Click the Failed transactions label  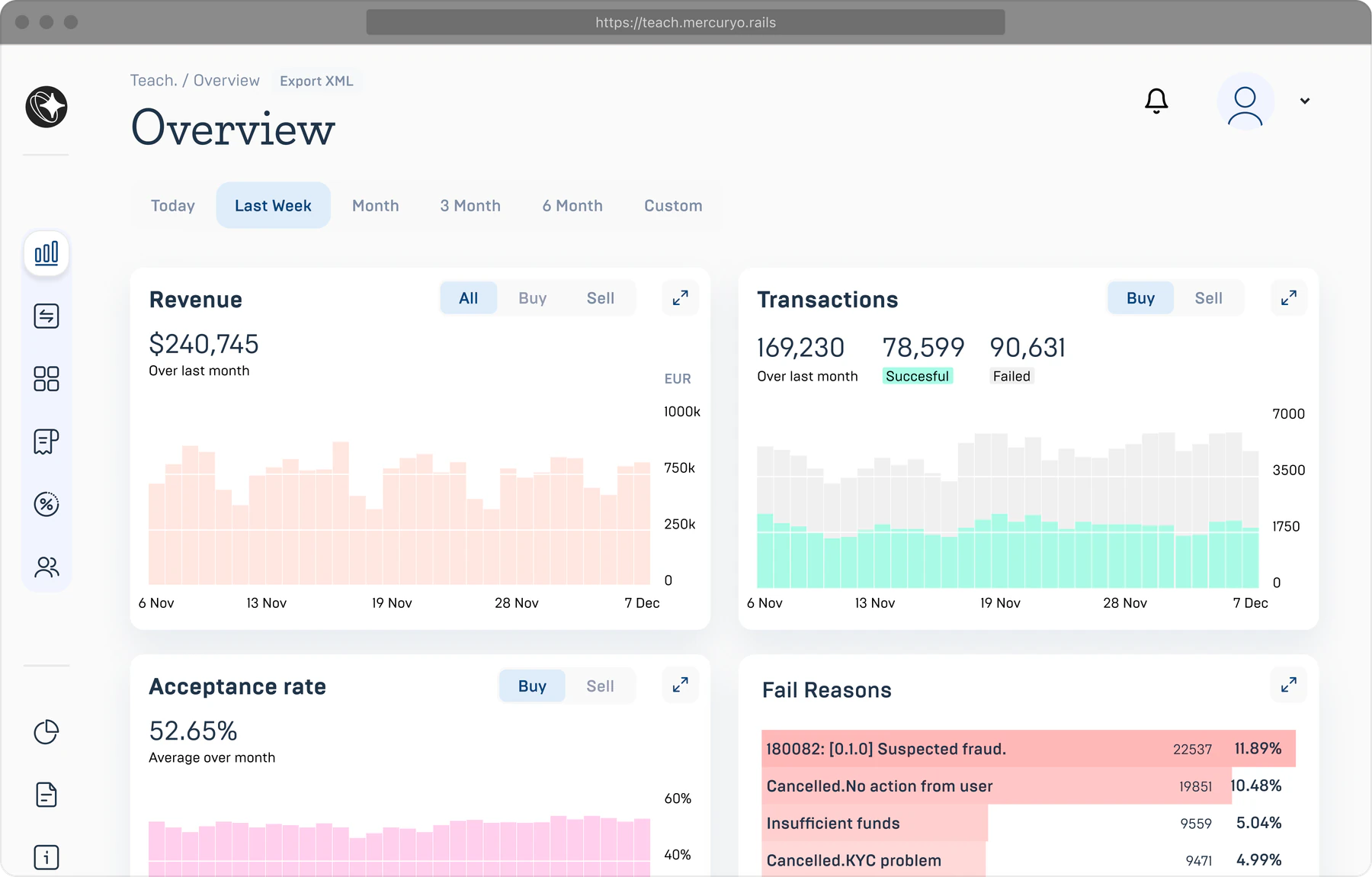coord(1011,376)
